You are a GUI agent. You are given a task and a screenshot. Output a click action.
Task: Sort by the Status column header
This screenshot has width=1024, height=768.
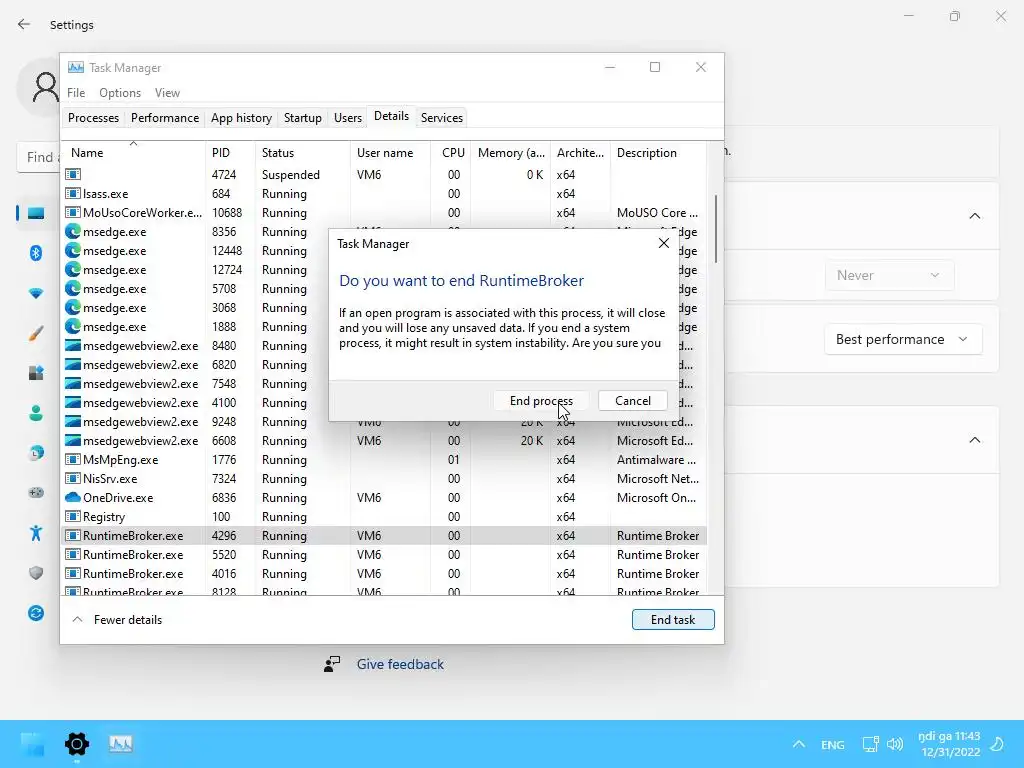(302, 153)
